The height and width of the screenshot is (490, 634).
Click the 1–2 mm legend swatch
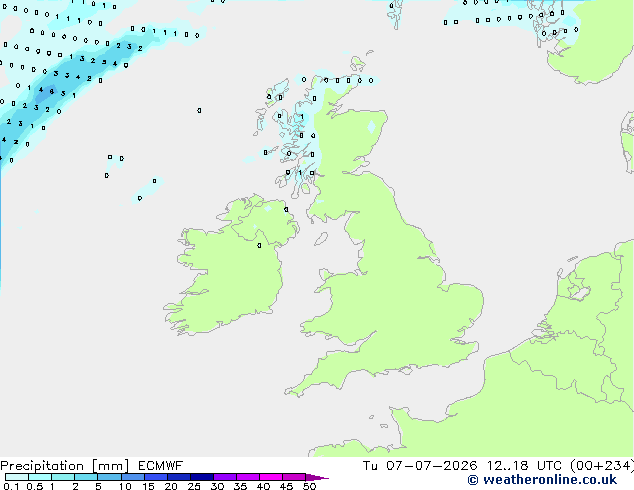coord(63,477)
